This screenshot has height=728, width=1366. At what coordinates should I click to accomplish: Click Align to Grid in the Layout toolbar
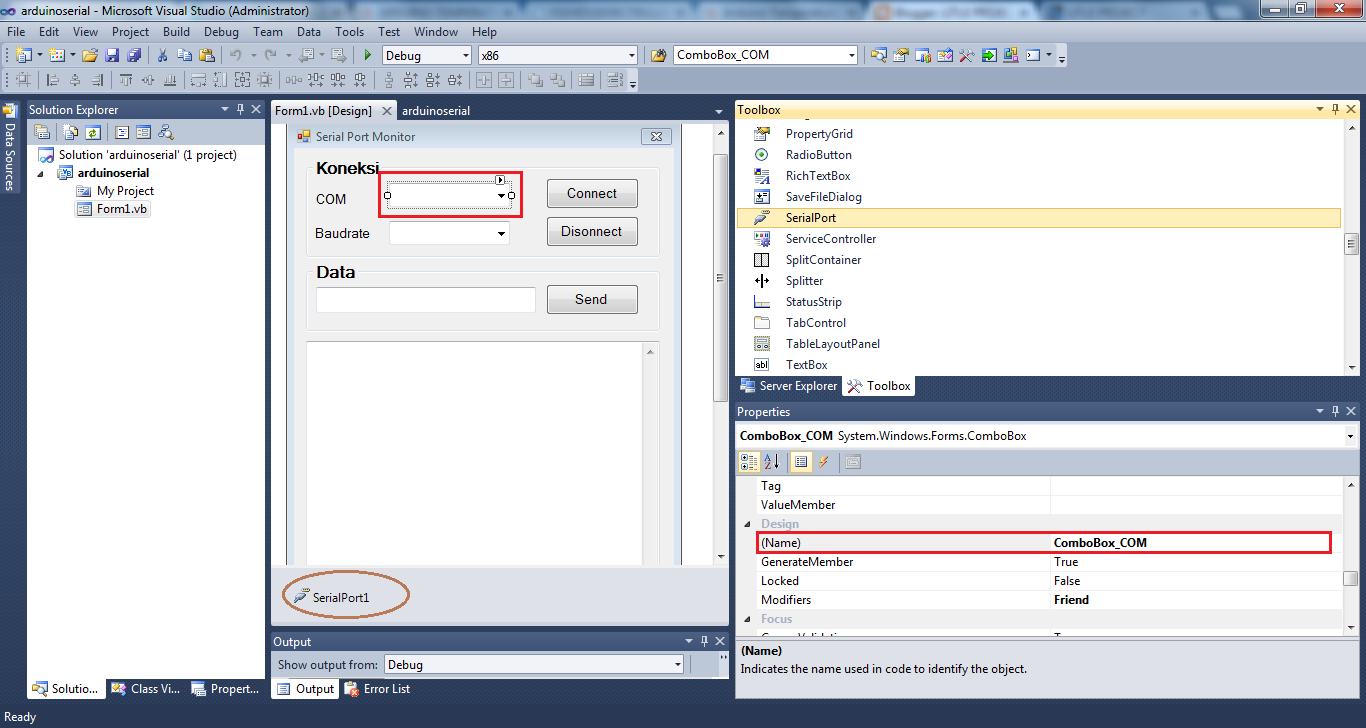pyautogui.click(x=22, y=80)
